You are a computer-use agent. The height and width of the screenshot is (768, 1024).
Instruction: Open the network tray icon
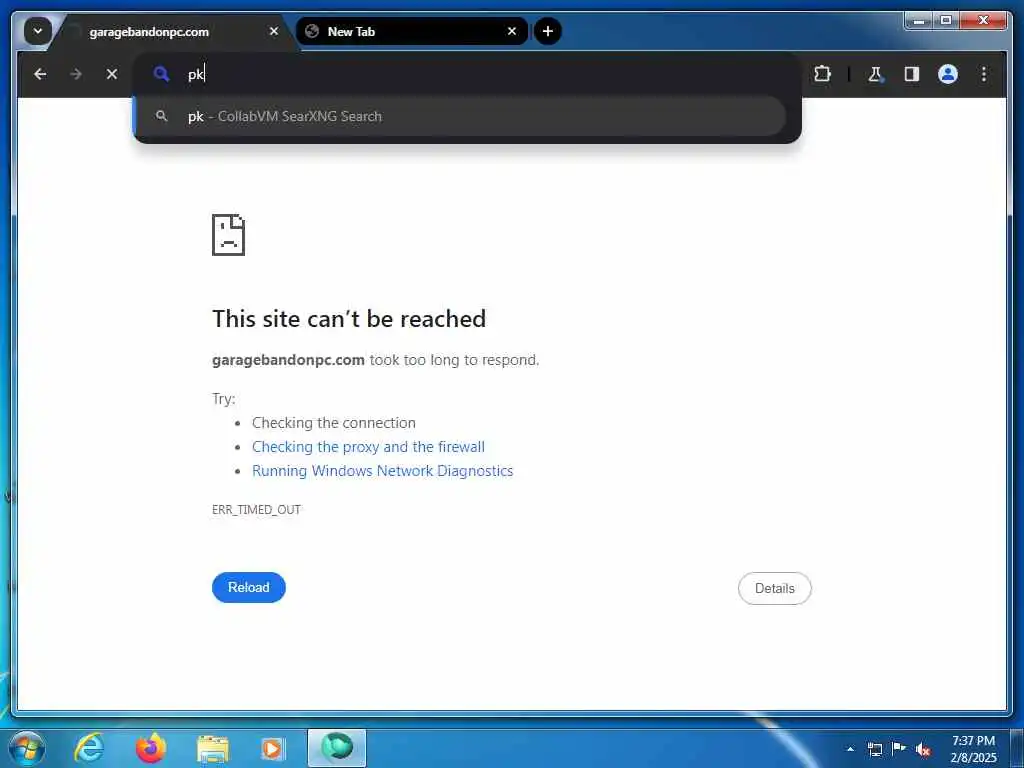coord(875,749)
